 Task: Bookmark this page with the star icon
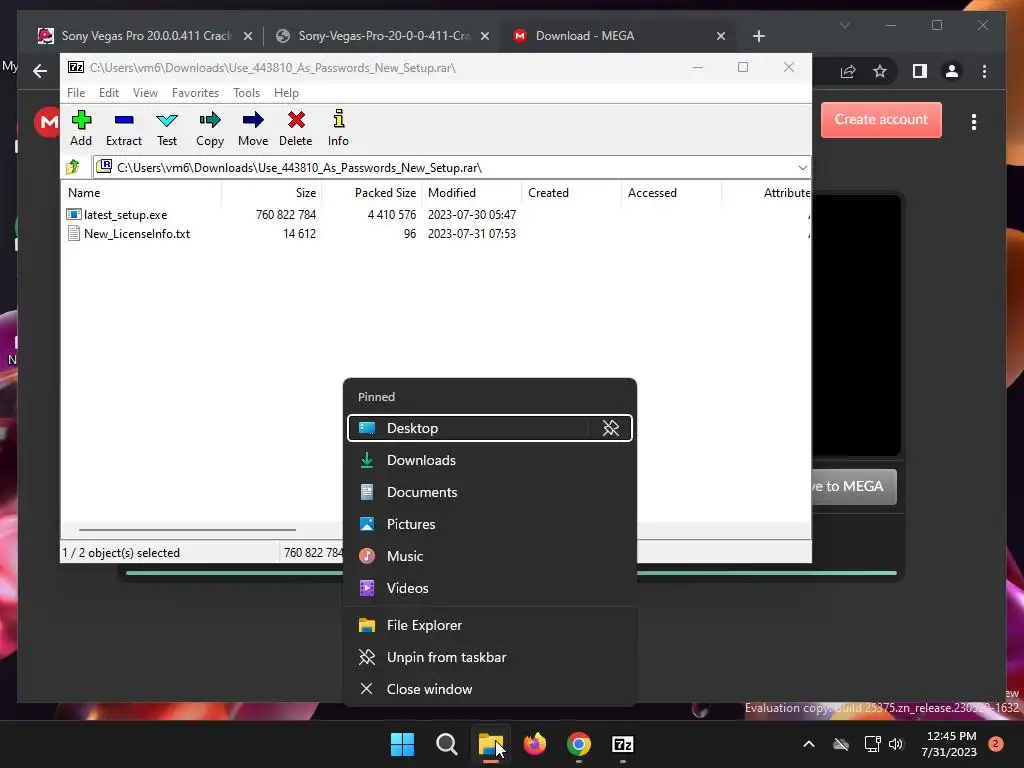click(880, 71)
